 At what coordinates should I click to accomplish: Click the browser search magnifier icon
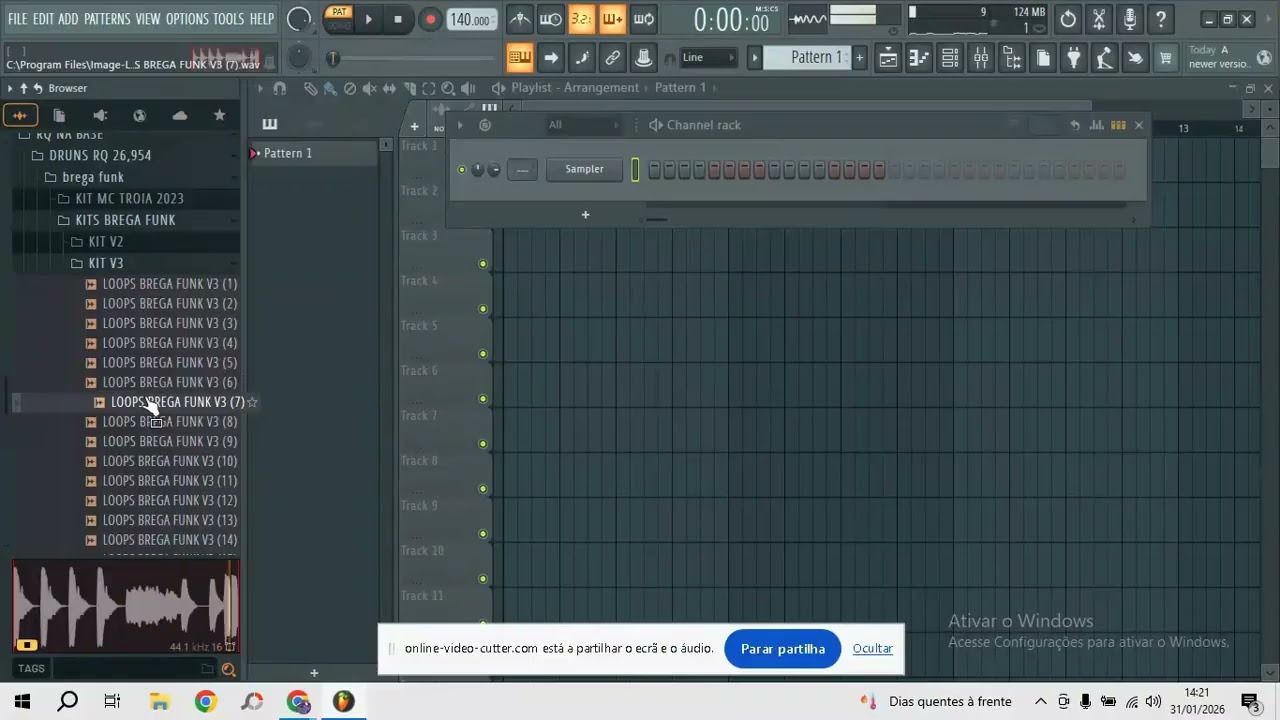coord(228,670)
